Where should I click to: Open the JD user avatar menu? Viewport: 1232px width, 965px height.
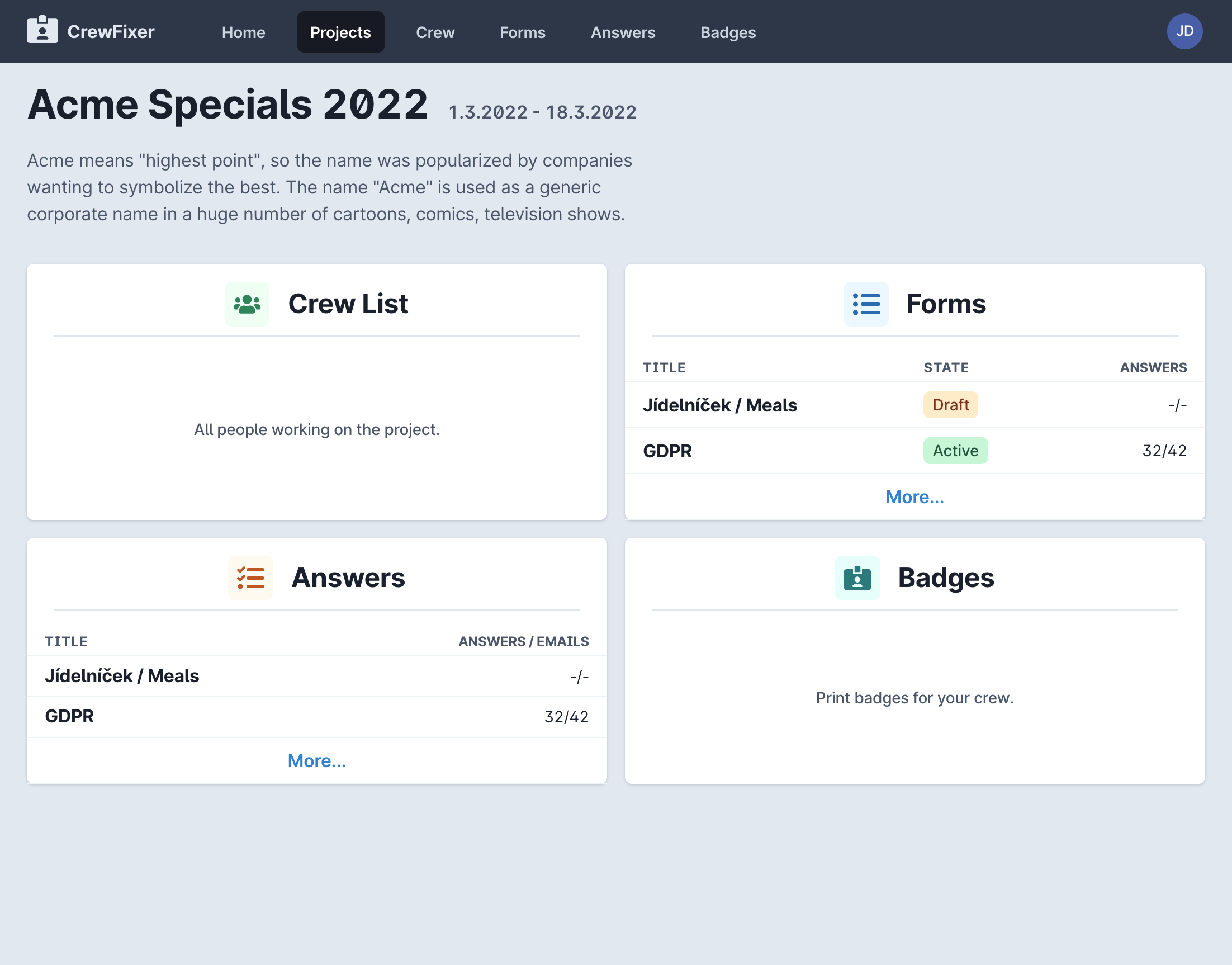(x=1184, y=32)
